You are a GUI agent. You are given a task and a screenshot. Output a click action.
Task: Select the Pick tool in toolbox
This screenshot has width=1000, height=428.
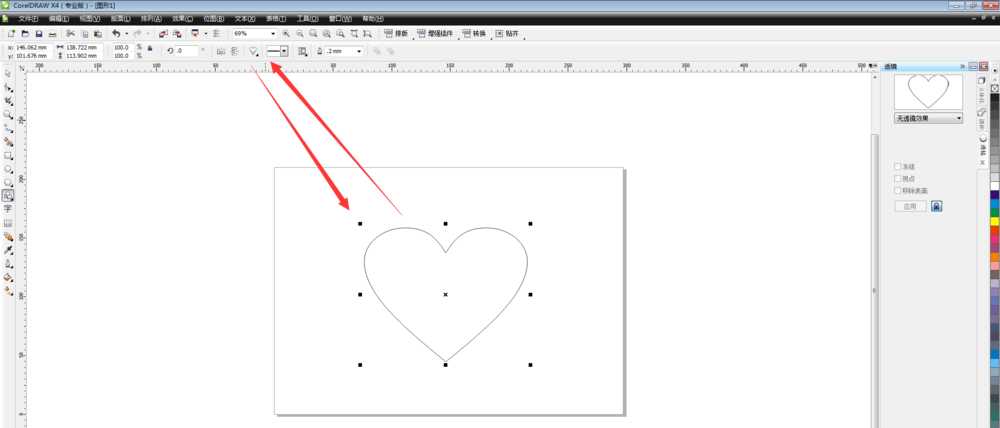8,74
